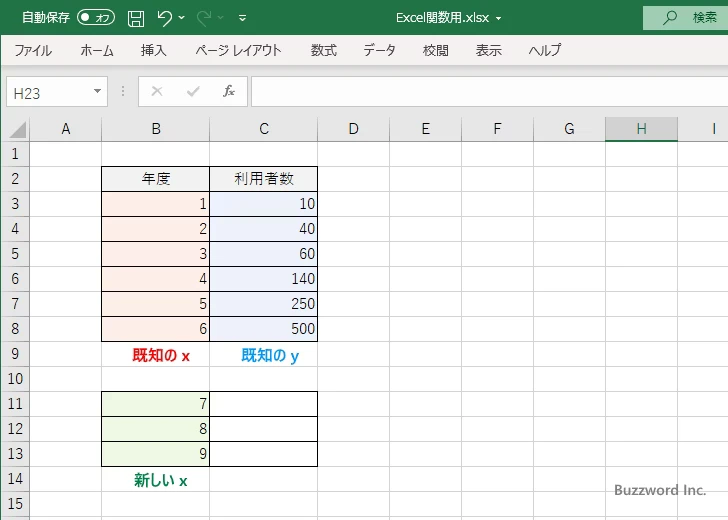728x520 pixels.
Task: Switch to the 挿入 tab
Action: pos(154,50)
